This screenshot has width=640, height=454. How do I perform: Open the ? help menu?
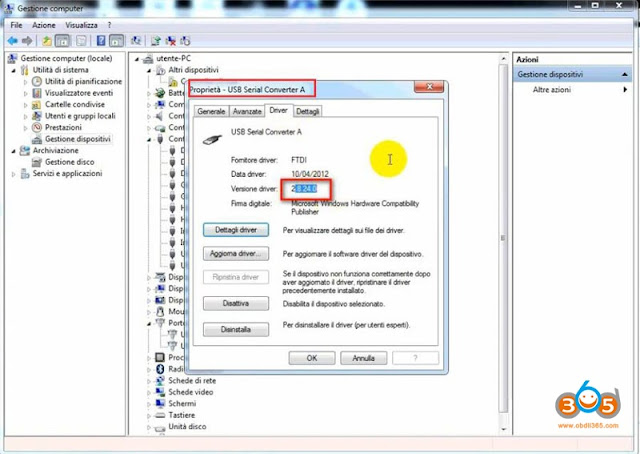point(109,25)
